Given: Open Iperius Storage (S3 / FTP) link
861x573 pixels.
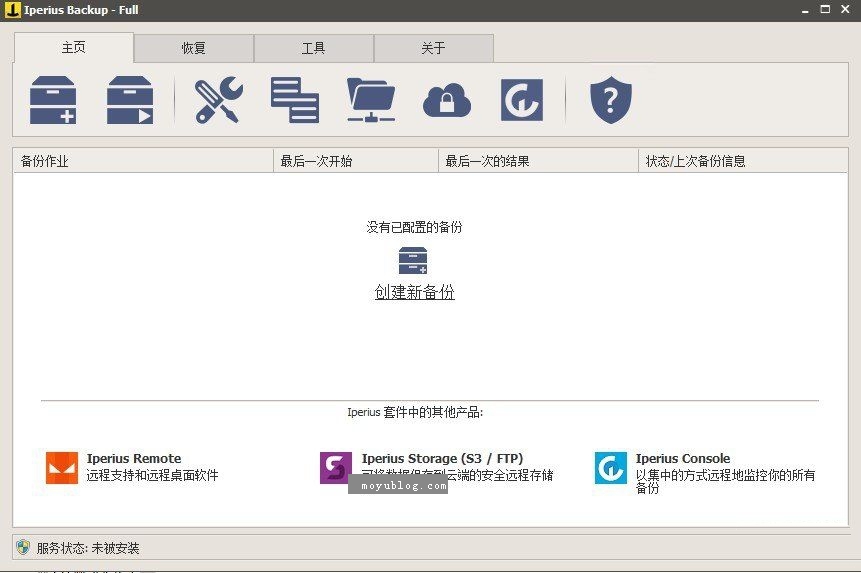Looking at the screenshot, I should point(442,458).
